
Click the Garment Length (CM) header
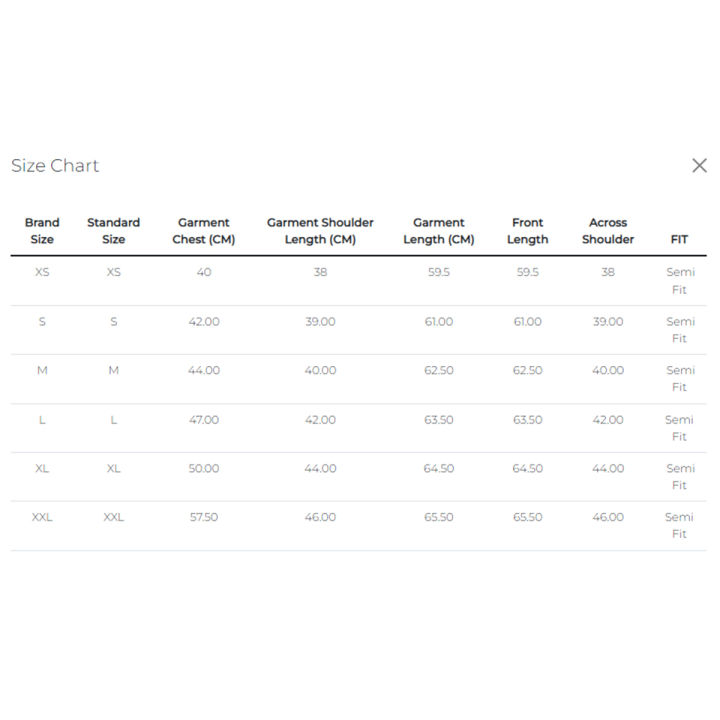tap(438, 231)
